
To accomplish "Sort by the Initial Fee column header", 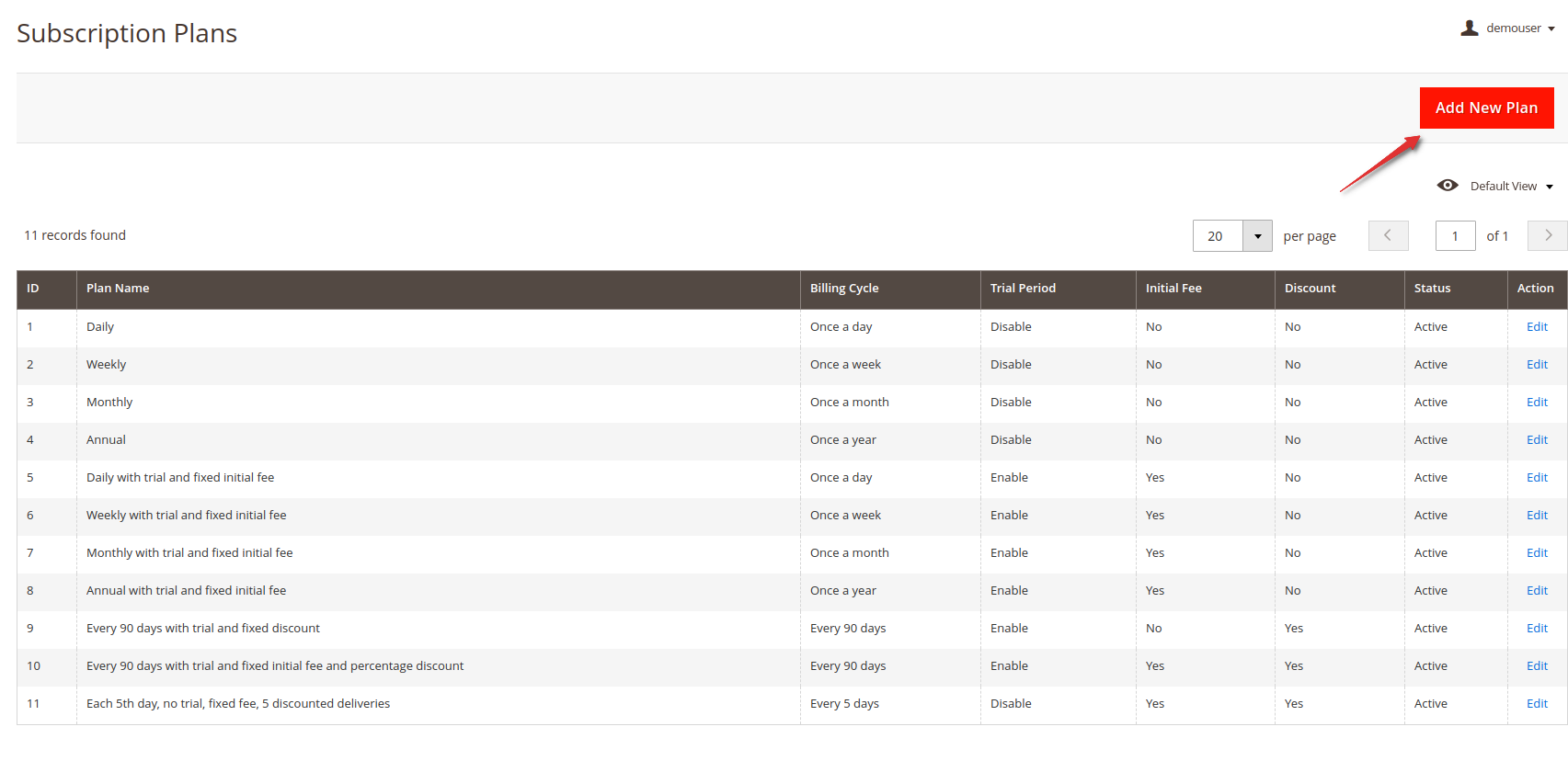I will click(1206, 289).
